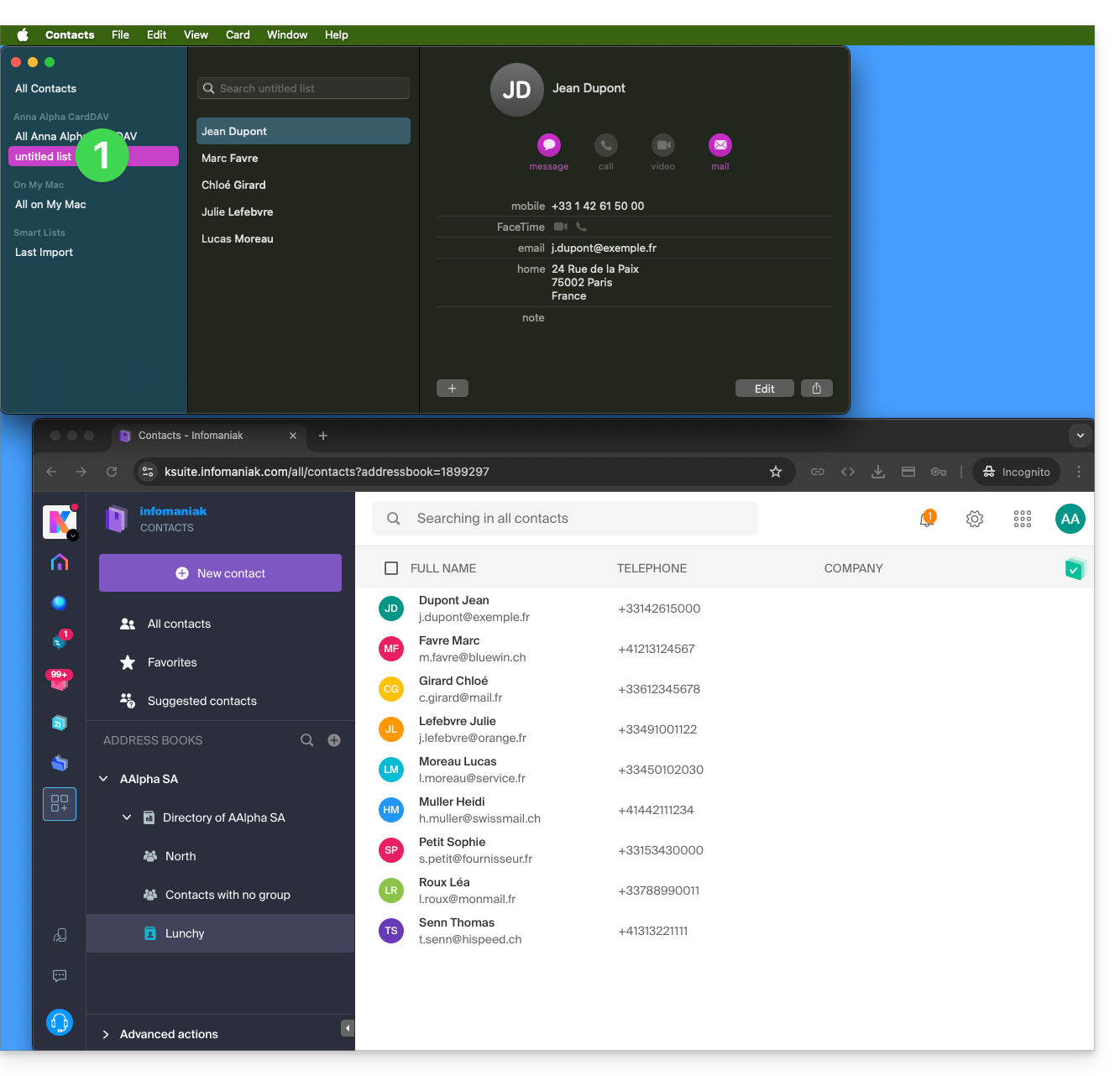Click the message icon for Jean Dupont

pyautogui.click(x=549, y=145)
